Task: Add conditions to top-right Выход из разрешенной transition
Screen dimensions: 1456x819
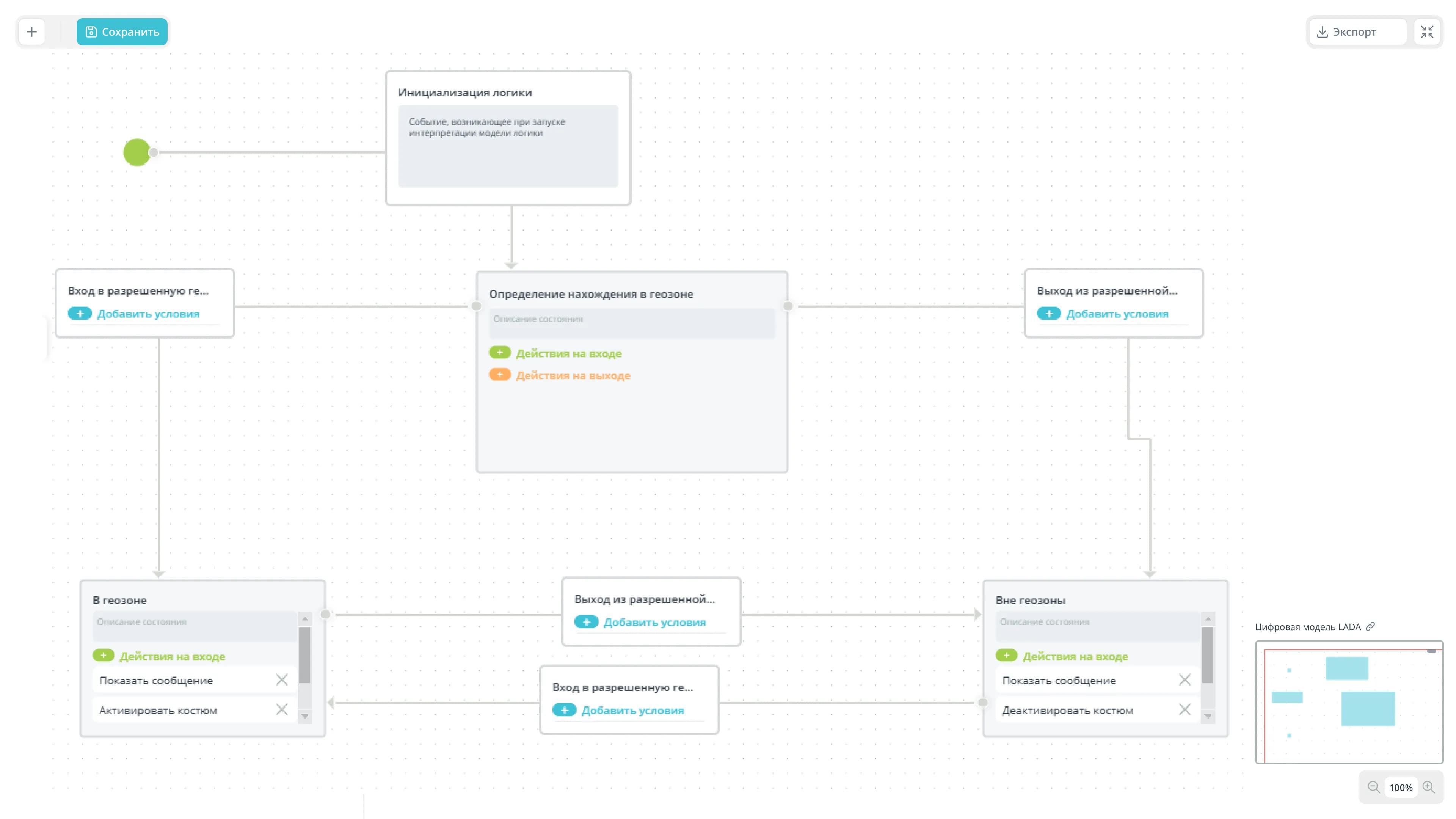Action: pos(1049,313)
